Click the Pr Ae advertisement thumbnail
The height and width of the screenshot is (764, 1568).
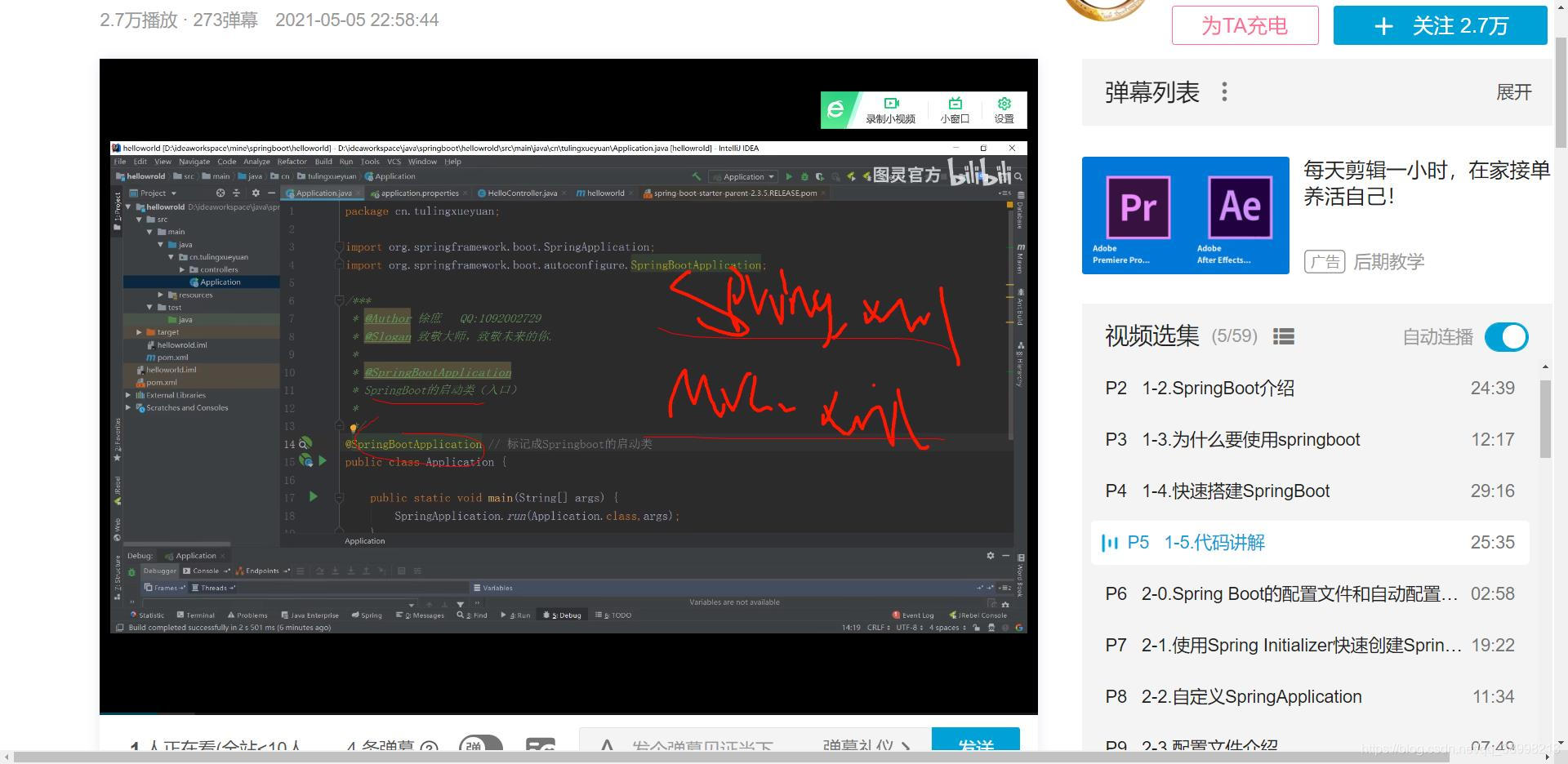pos(1185,215)
